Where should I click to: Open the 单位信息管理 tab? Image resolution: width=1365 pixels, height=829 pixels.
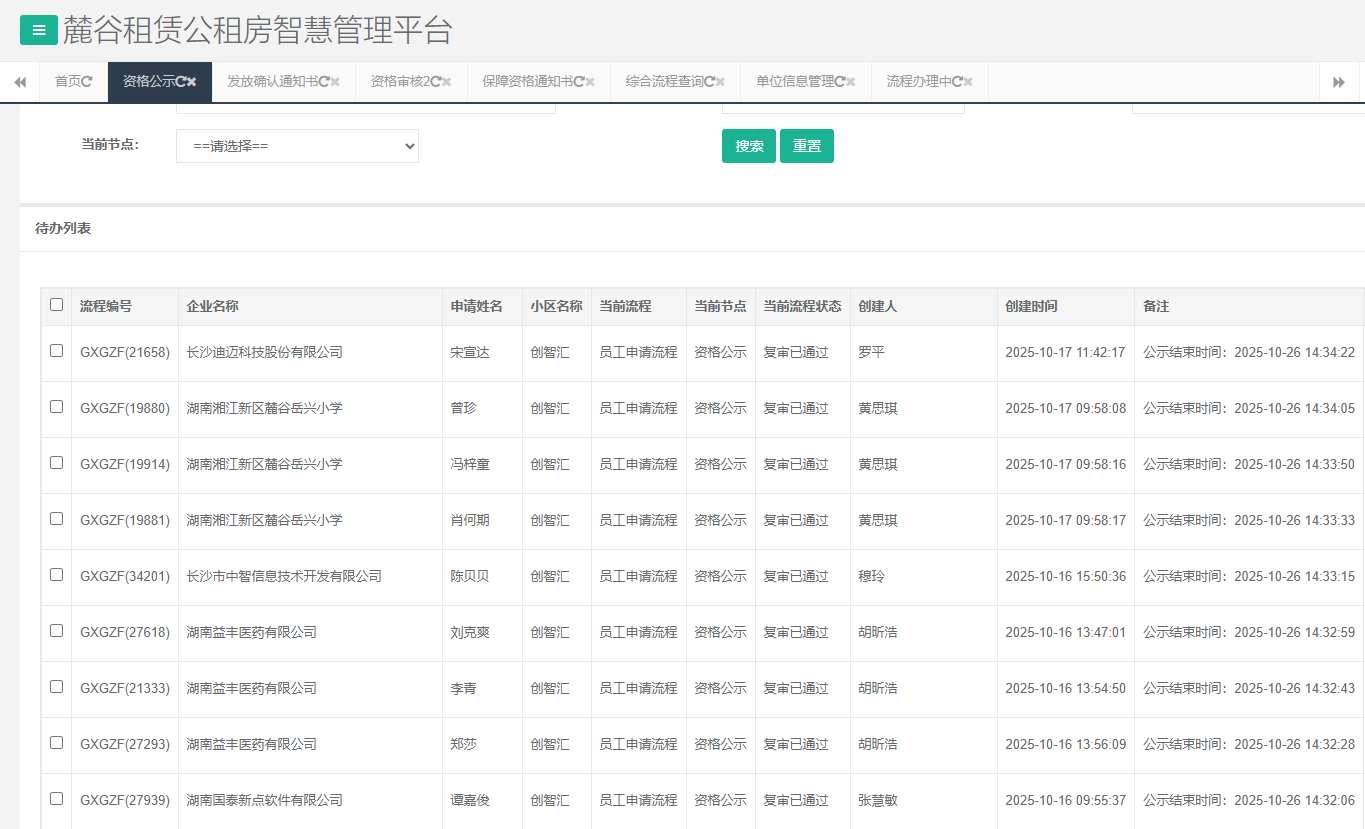tap(794, 82)
